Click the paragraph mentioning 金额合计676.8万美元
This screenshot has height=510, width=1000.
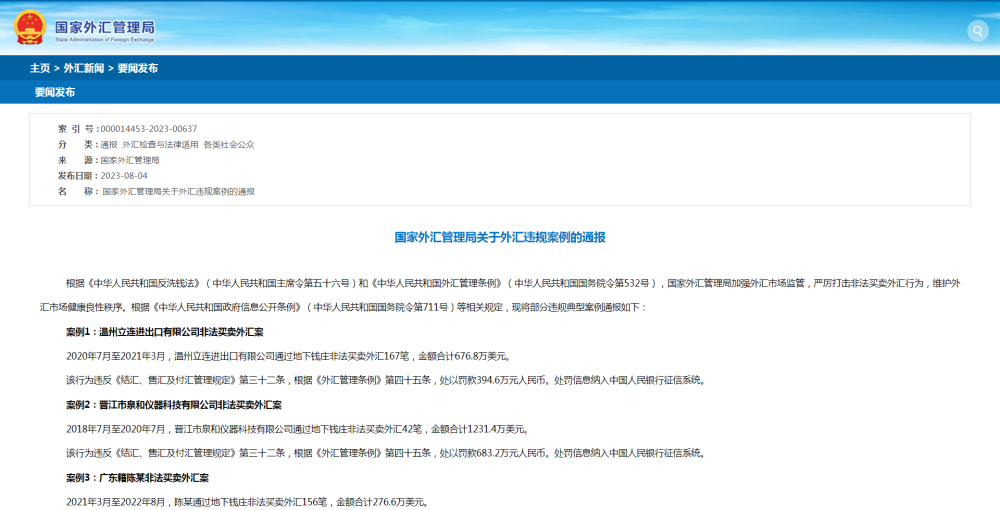[x=288, y=356]
